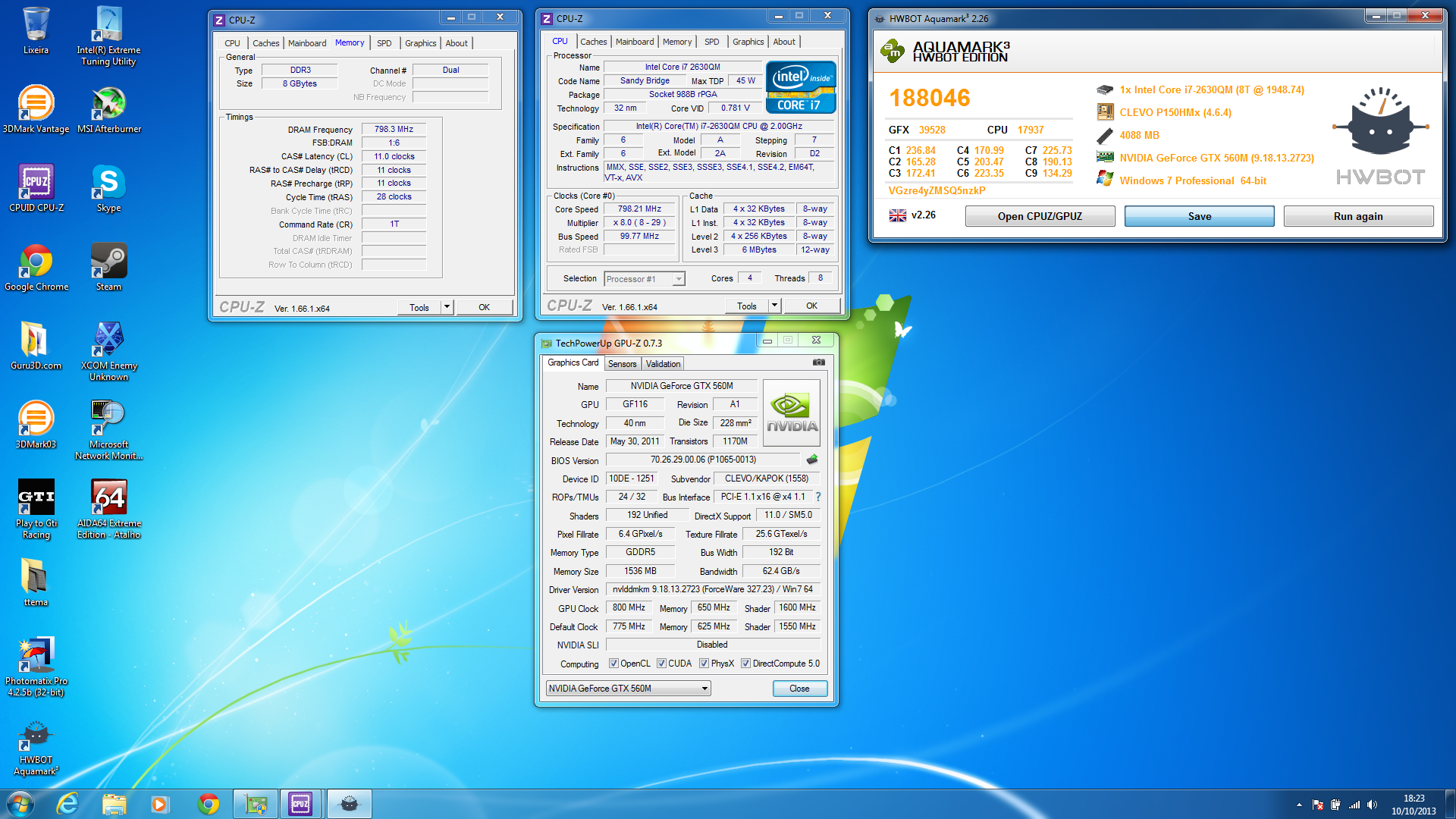Screen dimensions: 1456x819
Task: Click Tools button in Memory CPU-Z window
Action: (419, 307)
